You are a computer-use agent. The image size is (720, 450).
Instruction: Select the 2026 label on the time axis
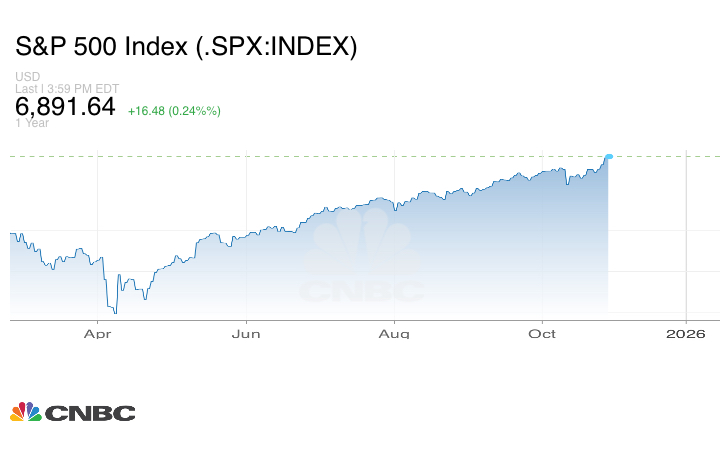click(x=686, y=333)
